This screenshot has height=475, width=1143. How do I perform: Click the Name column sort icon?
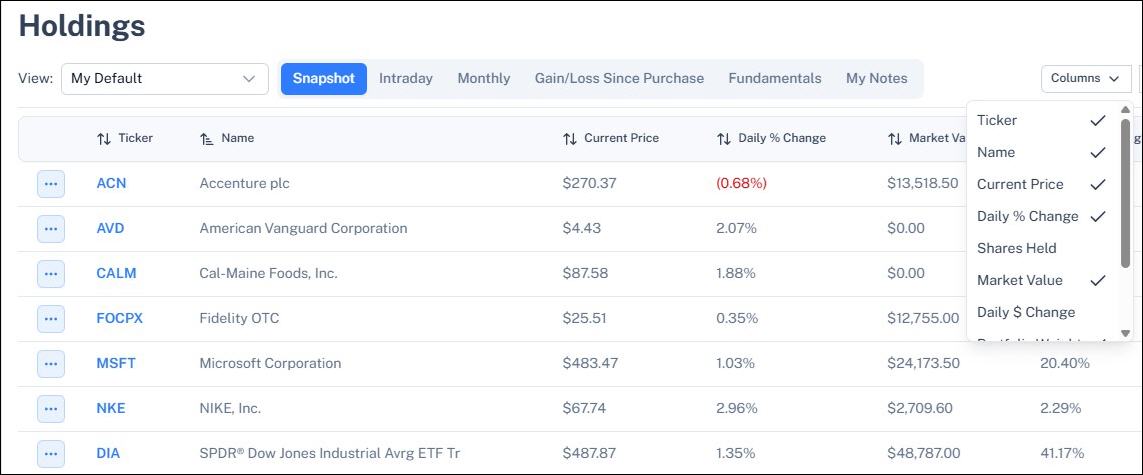pos(207,138)
